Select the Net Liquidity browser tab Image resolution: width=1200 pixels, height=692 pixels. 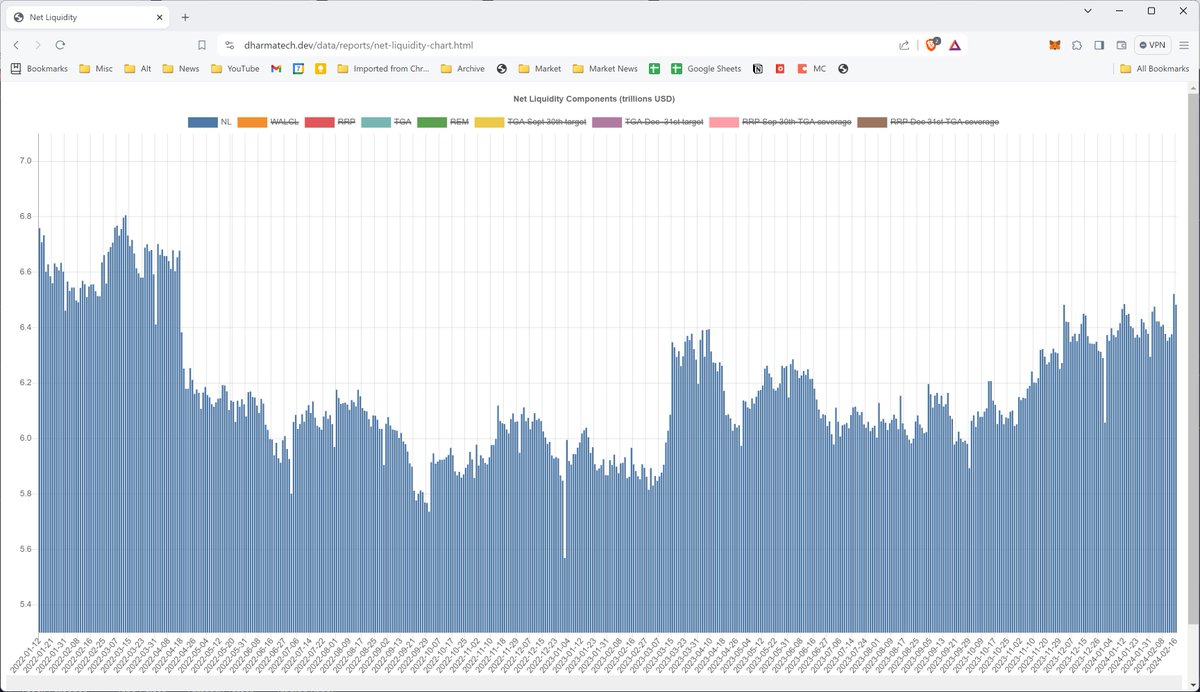tap(88, 17)
